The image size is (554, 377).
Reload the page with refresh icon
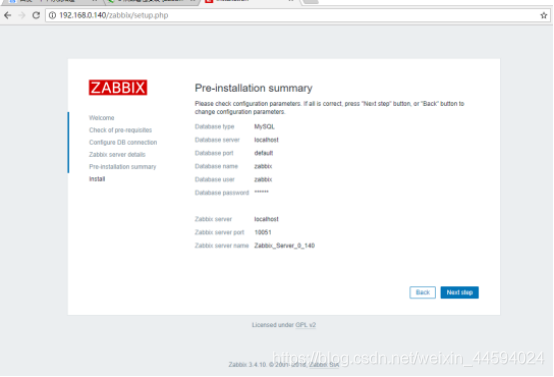36,15
